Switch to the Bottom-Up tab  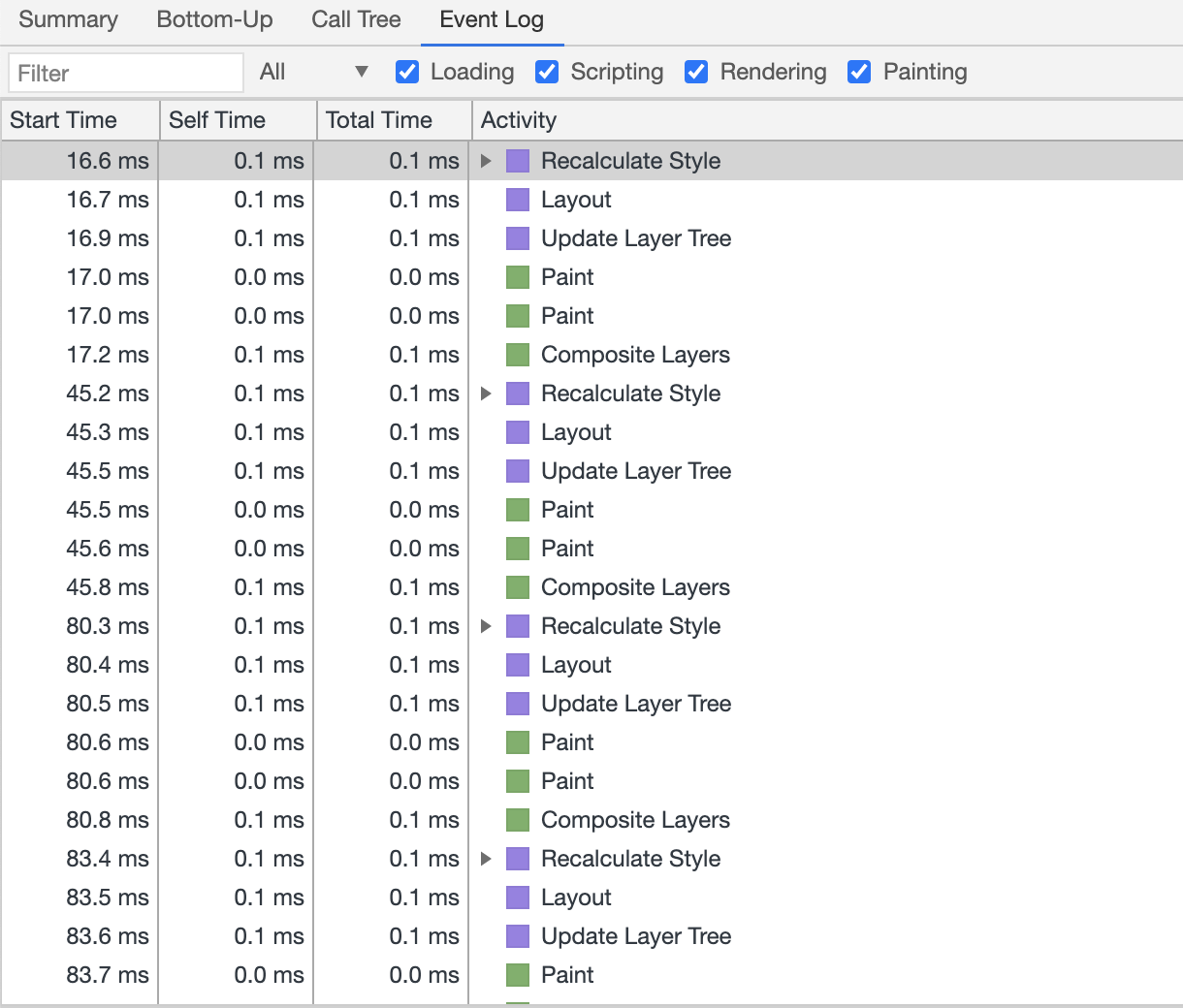point(213,19)
